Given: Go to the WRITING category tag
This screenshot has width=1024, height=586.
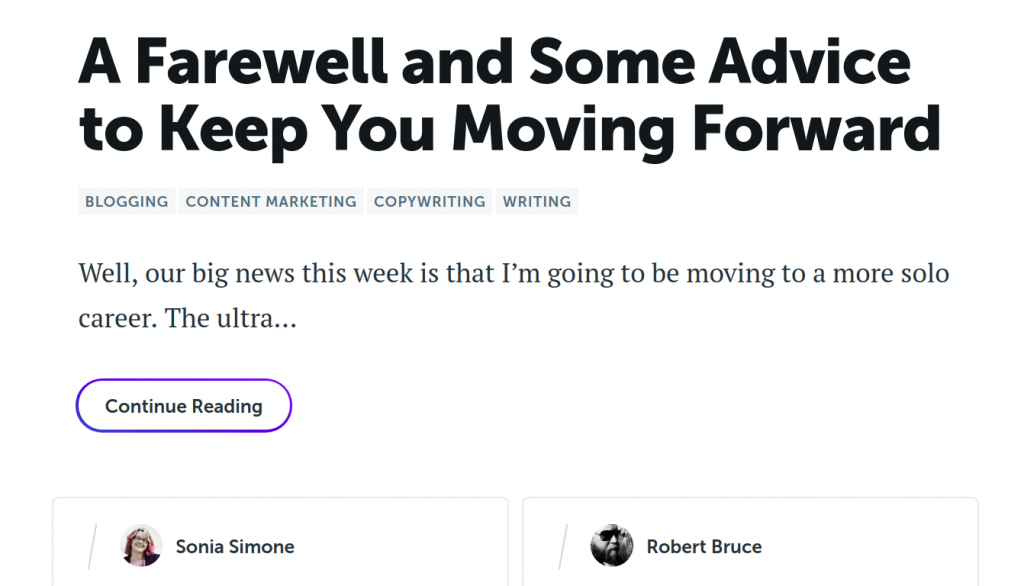Looking at the screenshot, I should [537, 201].
